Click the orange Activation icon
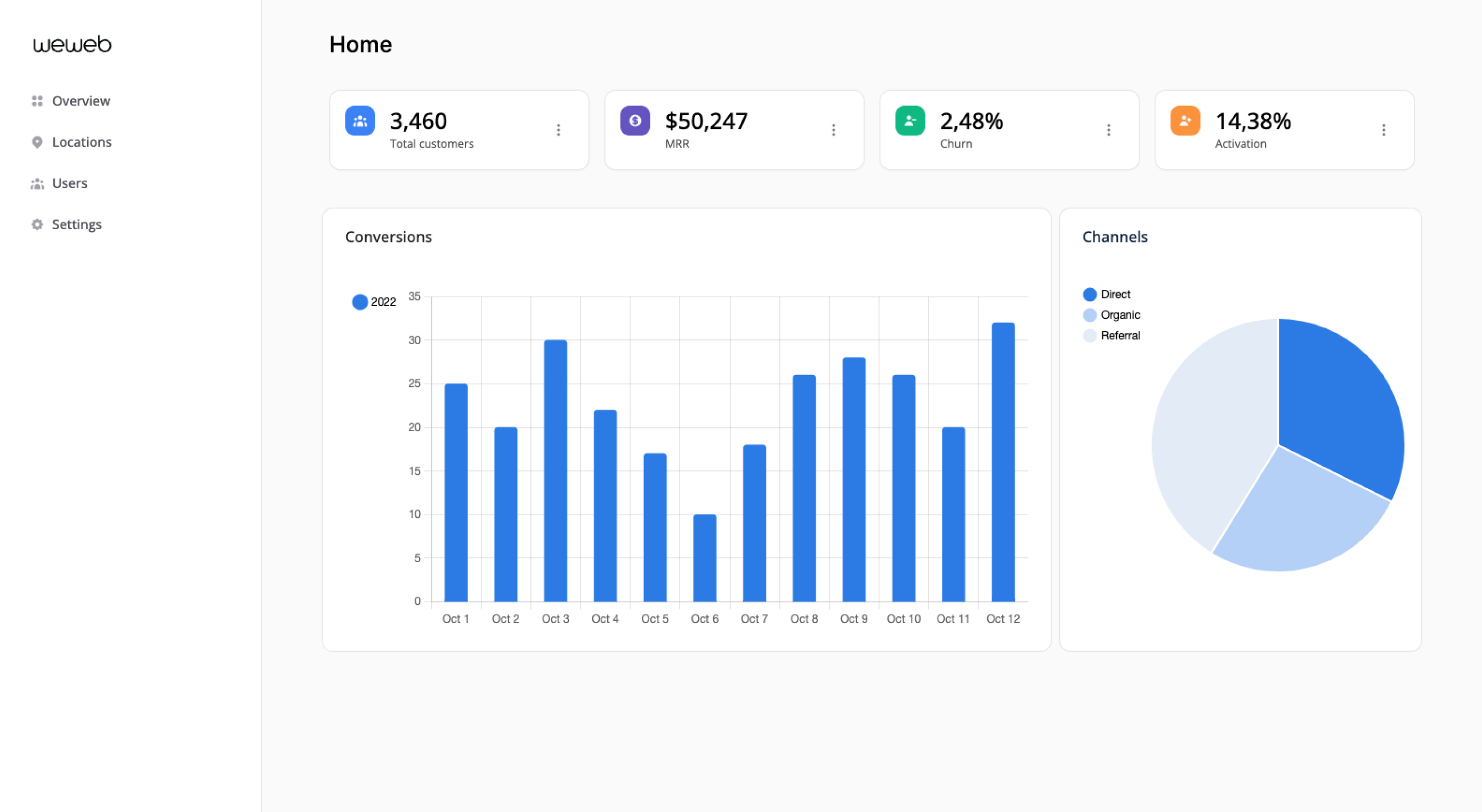 (x=1184, y=121)
